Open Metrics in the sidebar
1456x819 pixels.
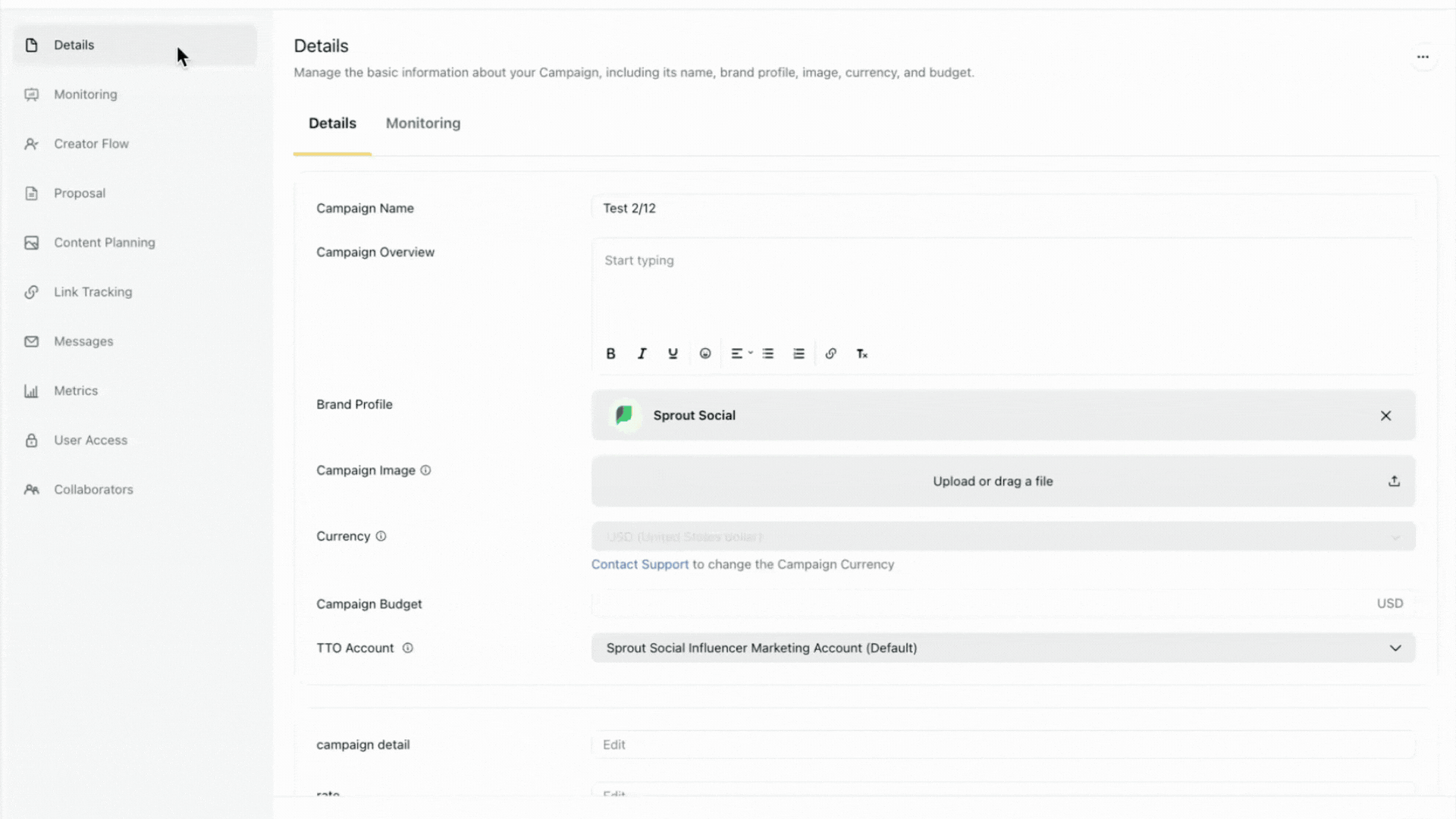coord(135,391)
